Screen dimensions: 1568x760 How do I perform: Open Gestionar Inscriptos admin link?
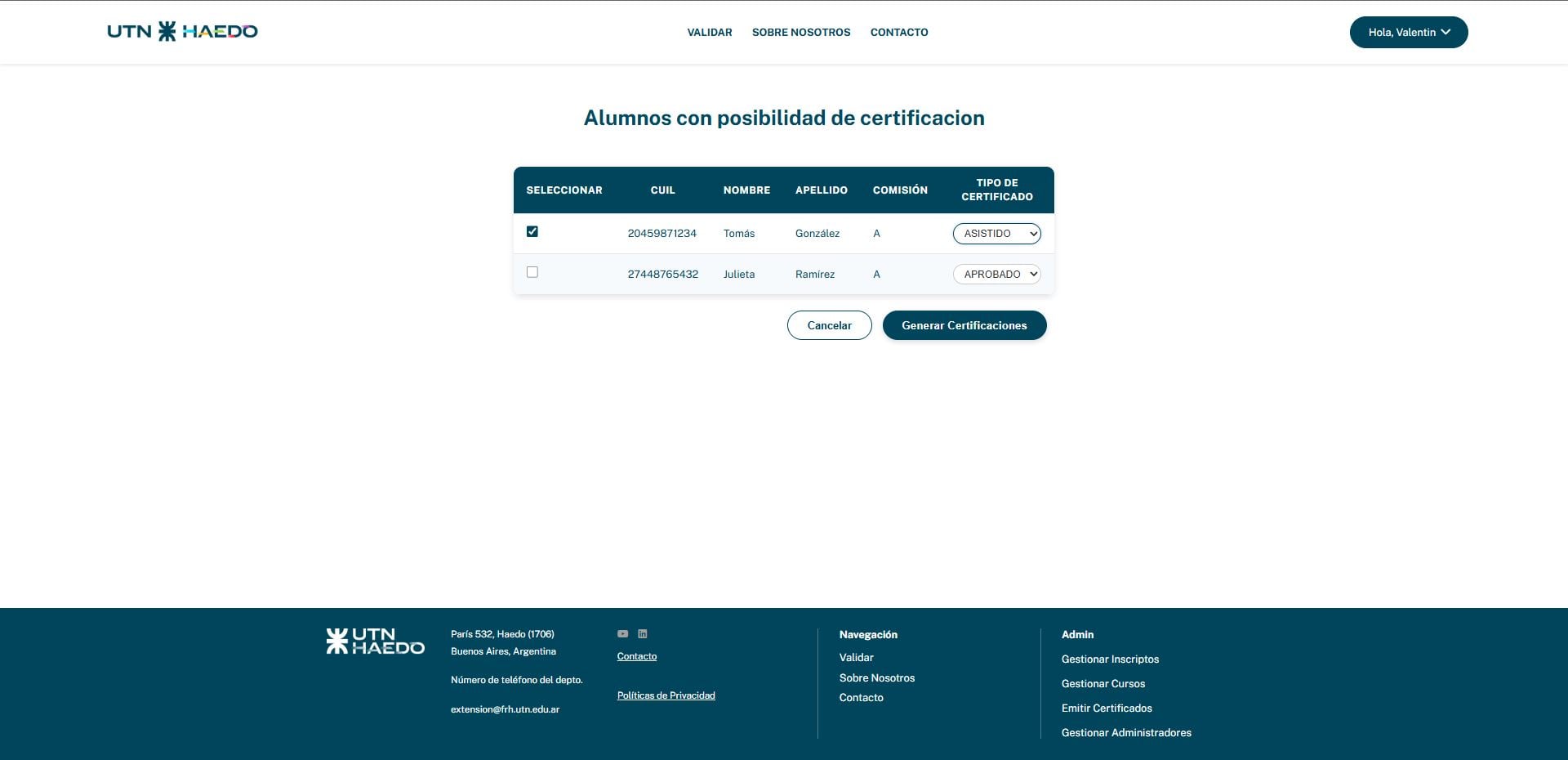point(1111,659)
